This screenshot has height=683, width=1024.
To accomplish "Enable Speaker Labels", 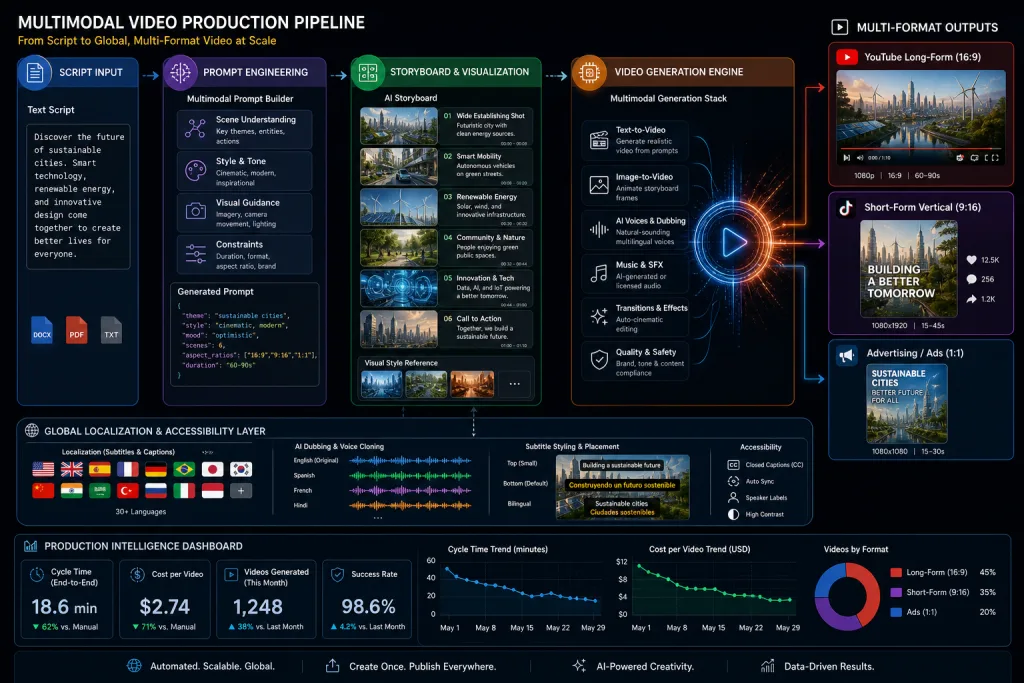I will click(758, 498).
